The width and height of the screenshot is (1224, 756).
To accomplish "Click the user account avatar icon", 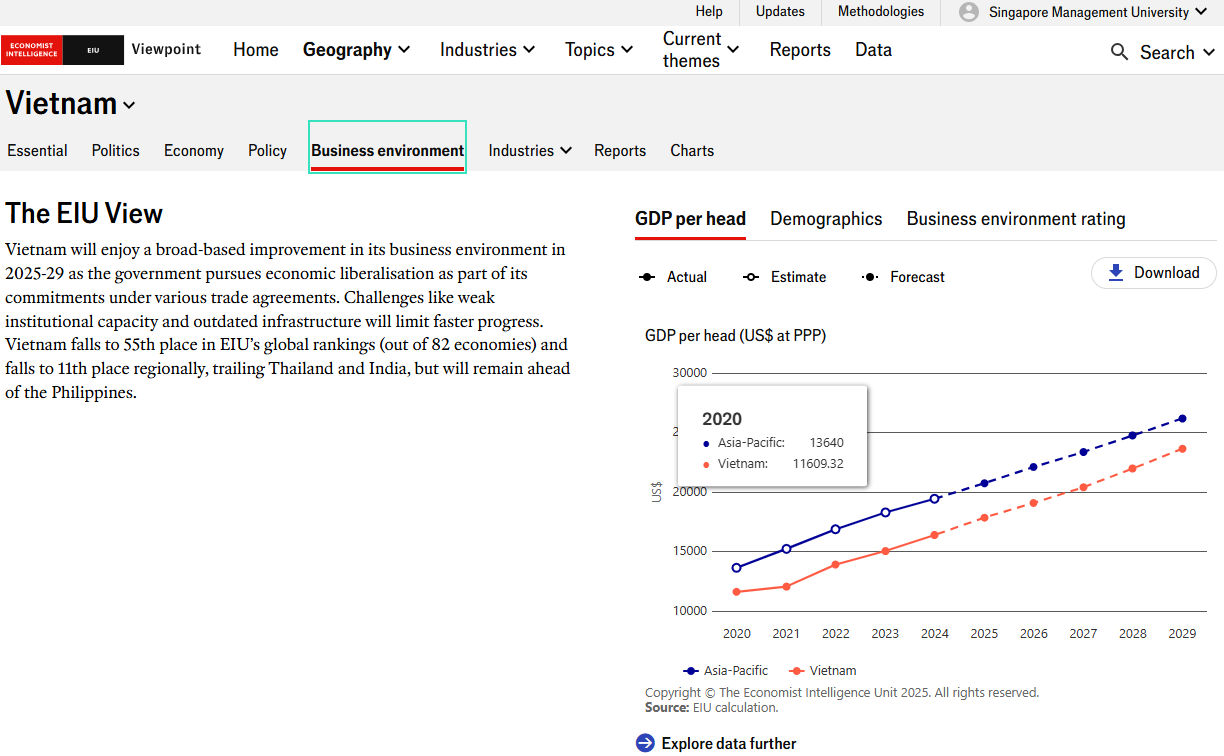I will 968,12.
